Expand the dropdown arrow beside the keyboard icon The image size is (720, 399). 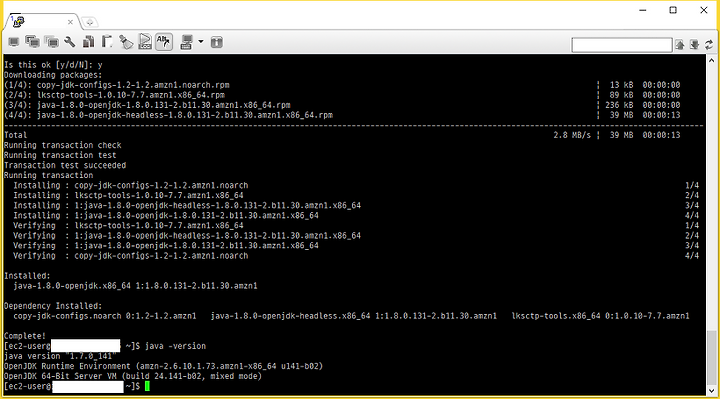pyautogui.click(x=201, y=42)
